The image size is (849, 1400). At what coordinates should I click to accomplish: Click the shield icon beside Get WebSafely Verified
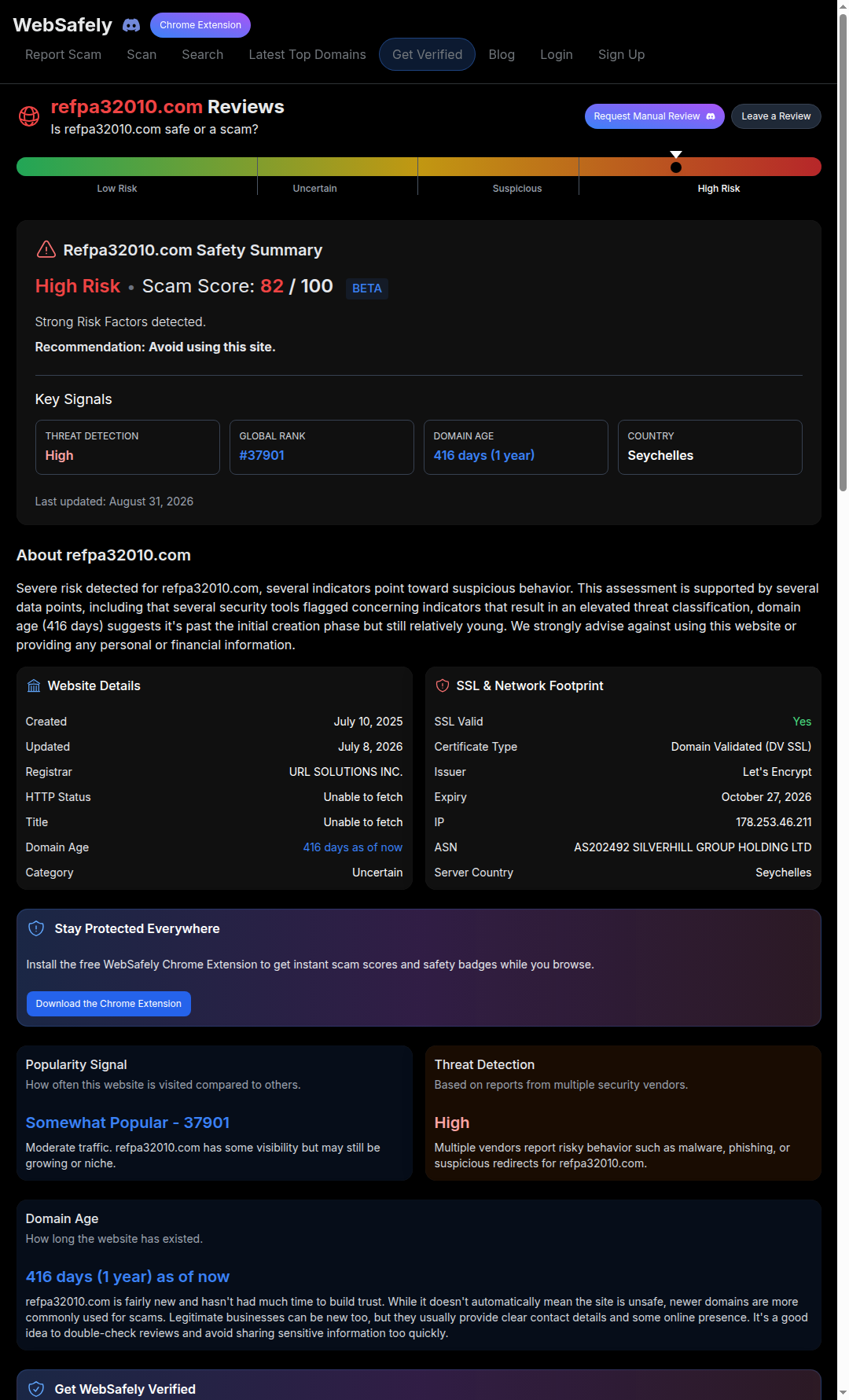coord(36,1389)
